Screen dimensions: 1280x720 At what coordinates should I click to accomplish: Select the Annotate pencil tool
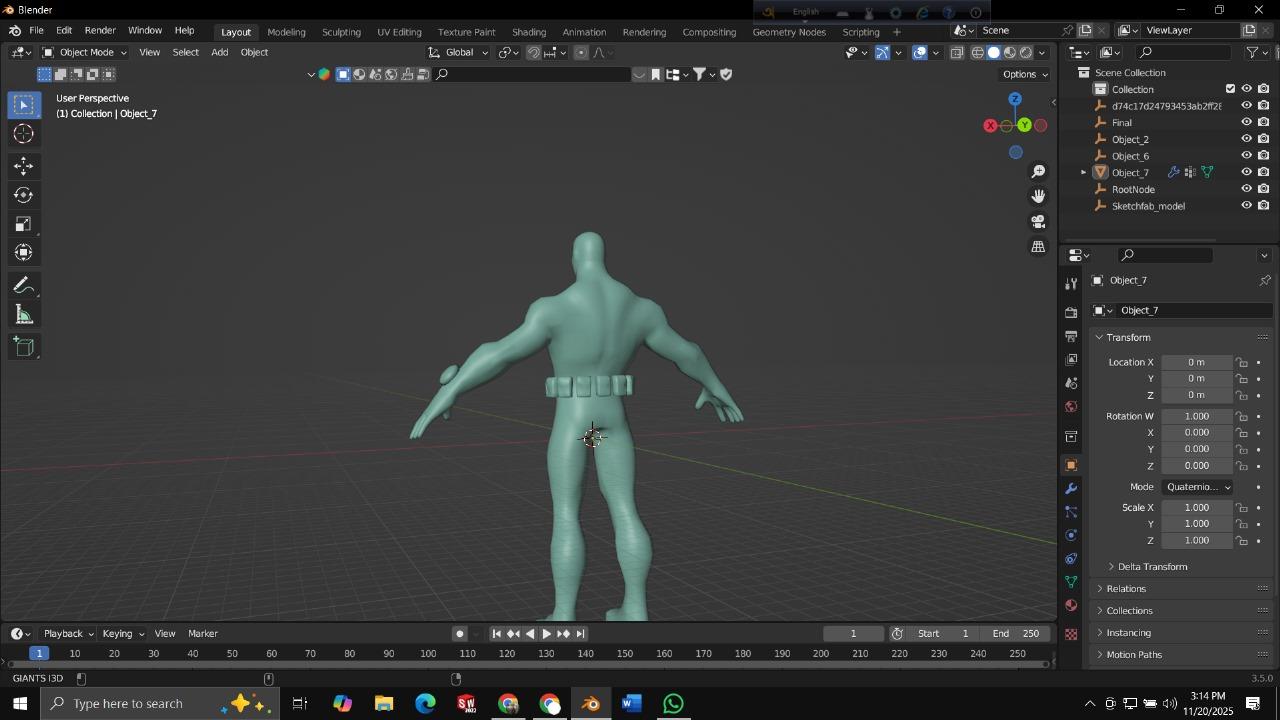pos(24,286)
